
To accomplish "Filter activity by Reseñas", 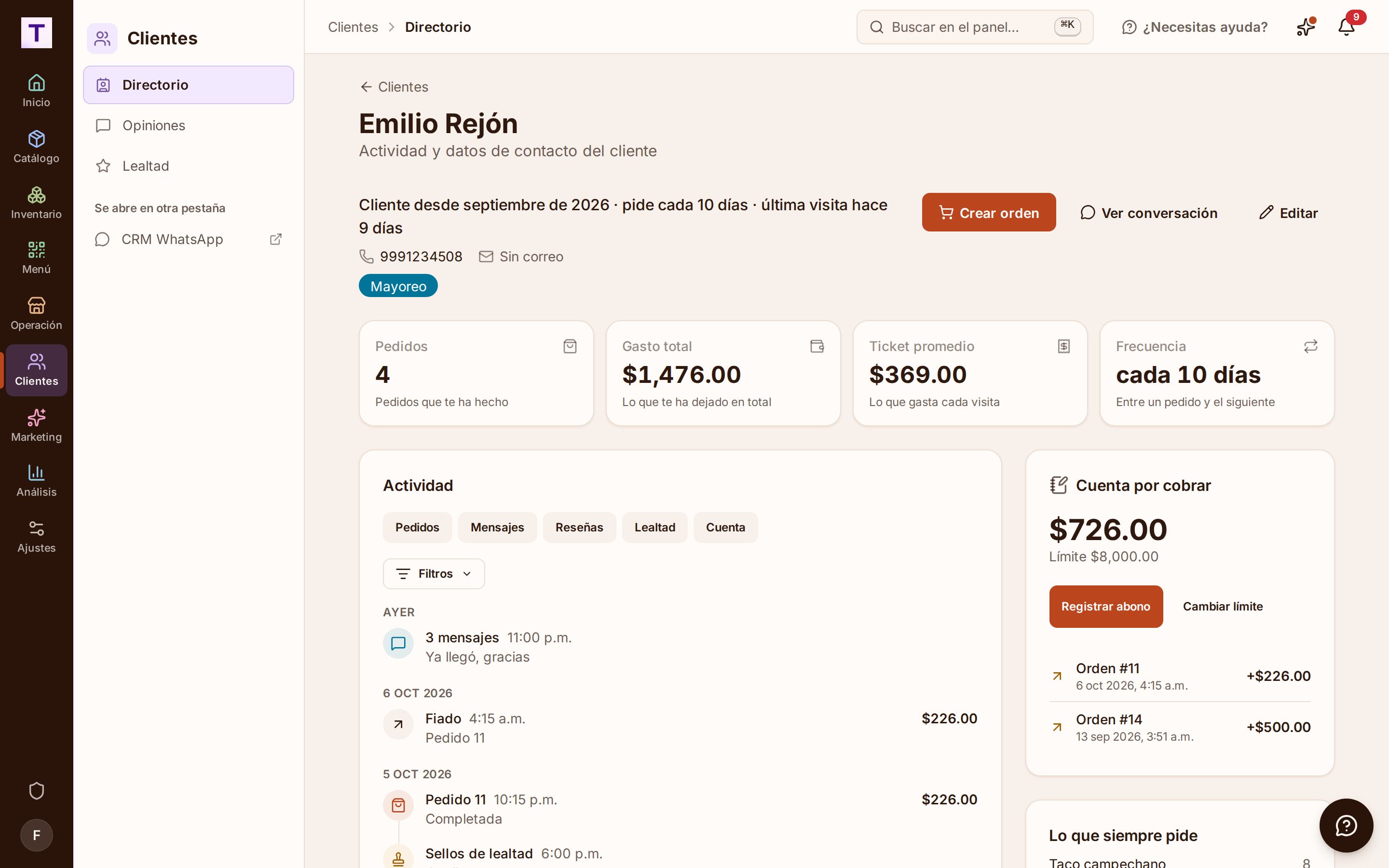I will pyautogui.click(x=579, y=527).
